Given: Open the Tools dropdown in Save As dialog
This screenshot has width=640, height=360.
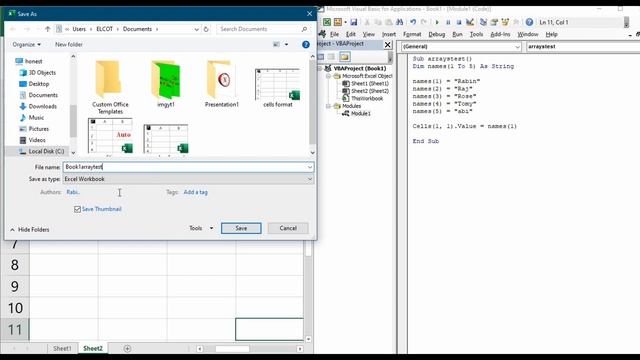Looking at the screenshot, I should click(201, 228).
